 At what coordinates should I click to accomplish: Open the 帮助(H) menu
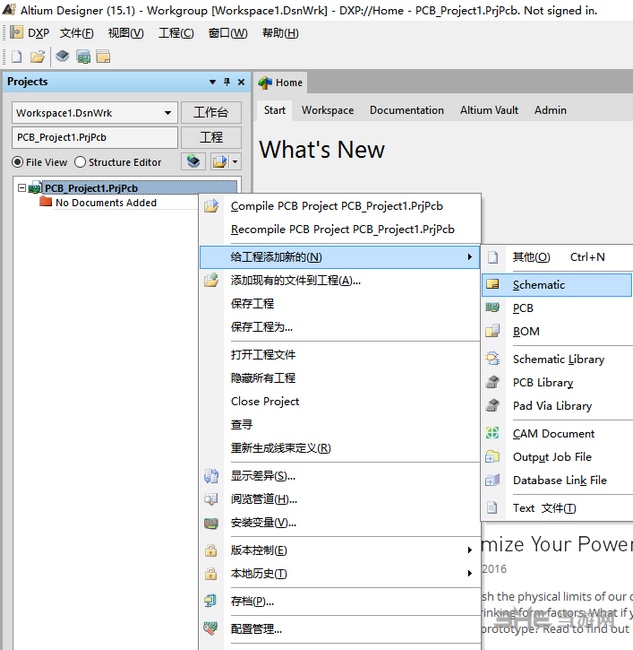click(x=280, y=33)
